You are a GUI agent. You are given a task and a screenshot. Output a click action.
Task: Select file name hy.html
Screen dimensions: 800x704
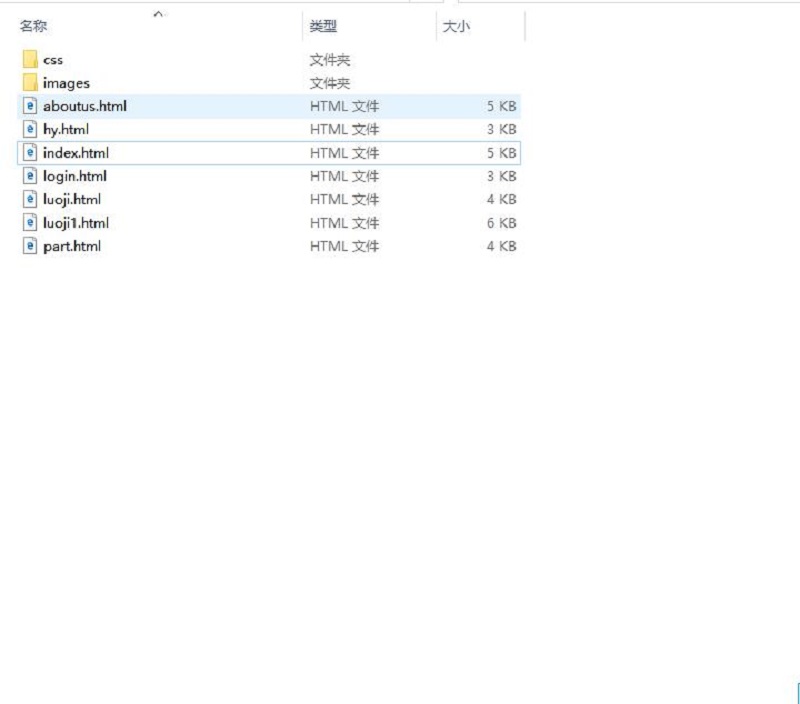[66, 130]
